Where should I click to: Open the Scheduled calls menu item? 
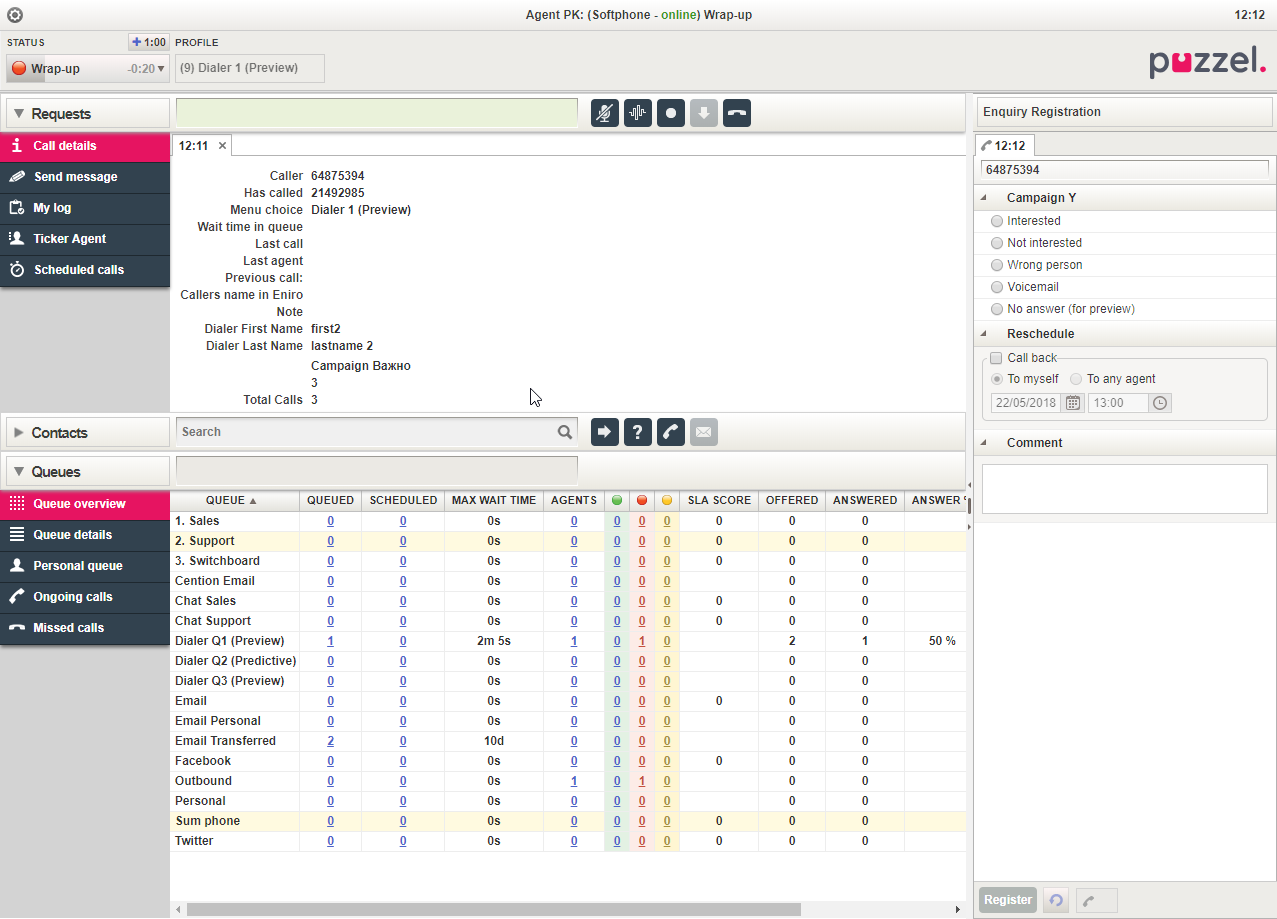point(79,270)
